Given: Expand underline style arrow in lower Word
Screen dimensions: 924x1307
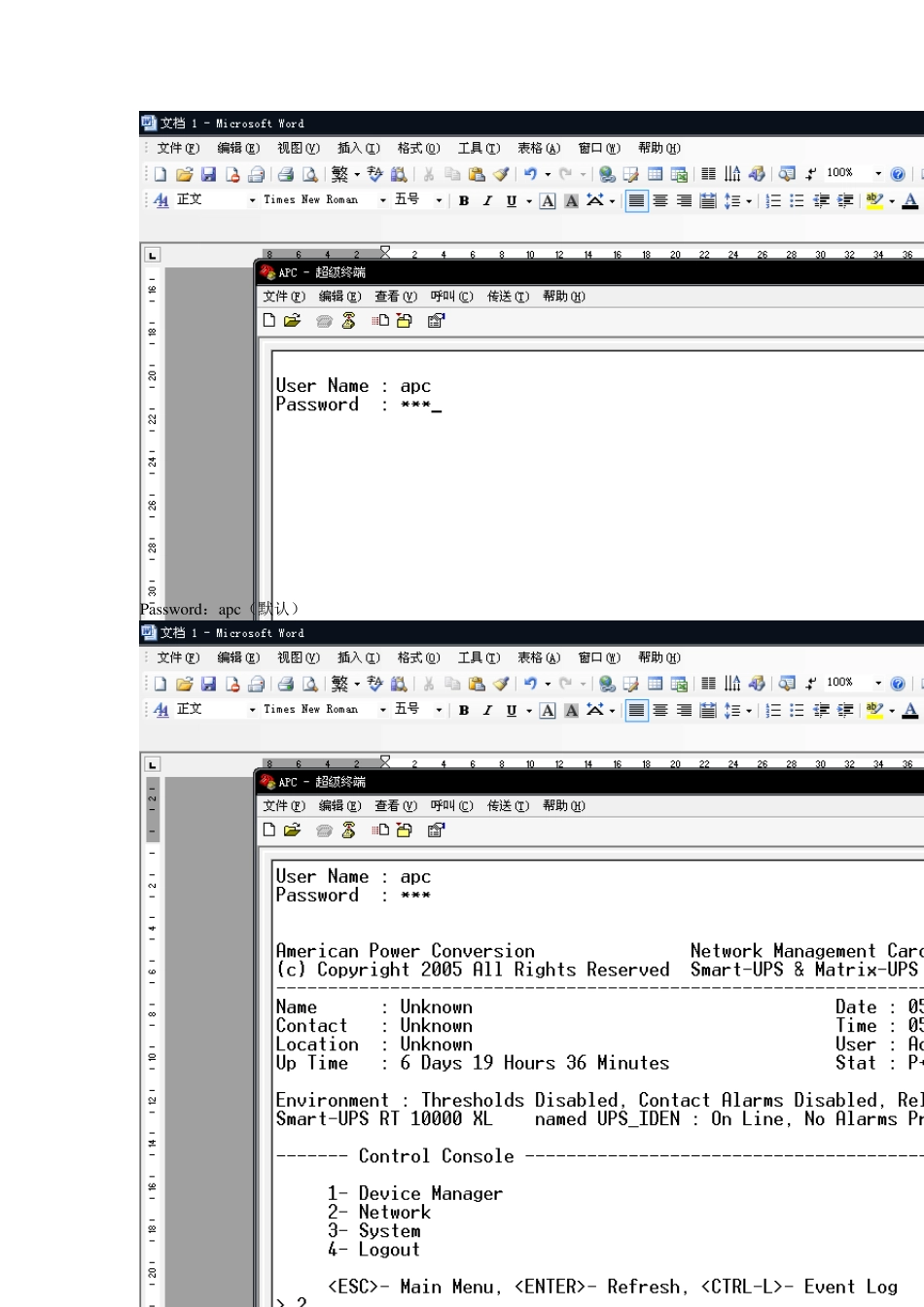Looking at the screenshot, I should pyautogui.click(x=529, y=711).
